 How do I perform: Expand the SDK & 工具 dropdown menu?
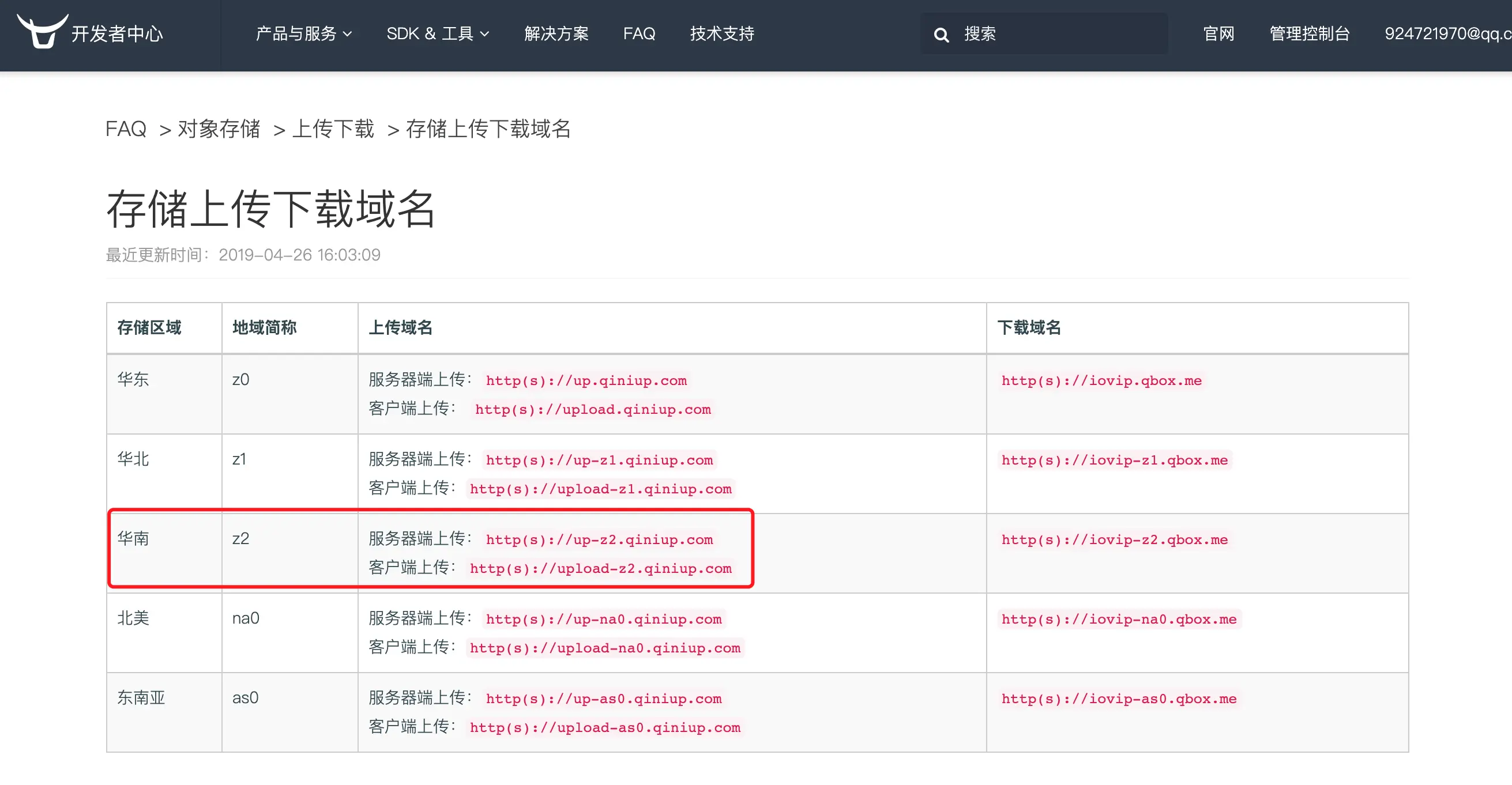(x=437, y=34)
